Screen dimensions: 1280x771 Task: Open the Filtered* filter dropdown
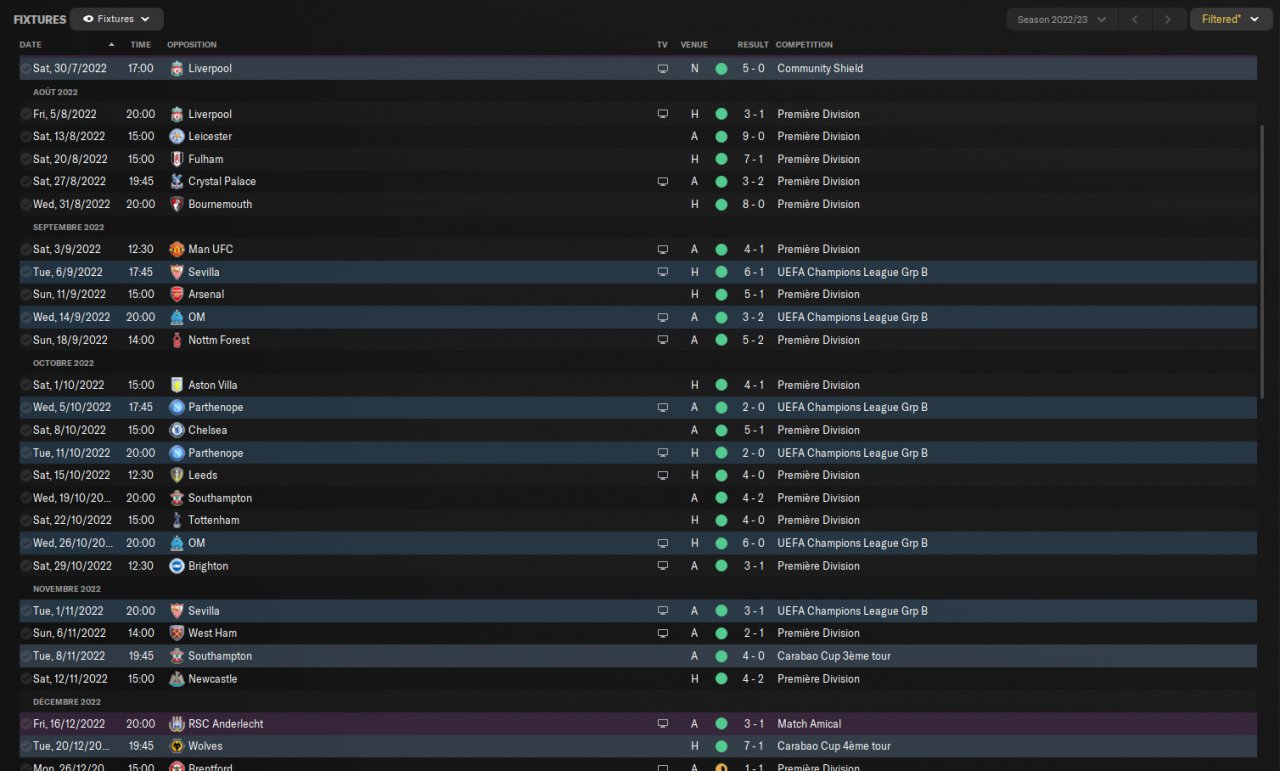[1229, 19]
